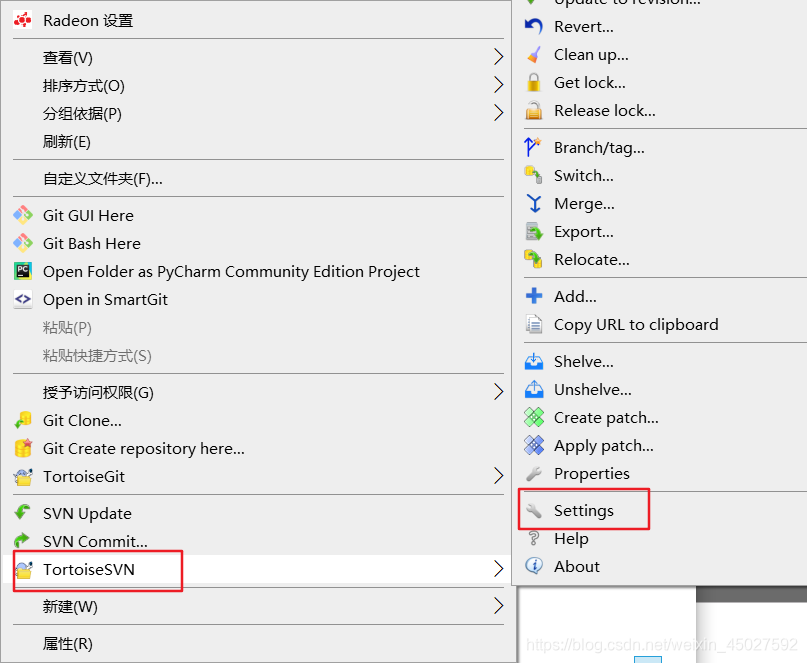The height and width of the screenshot is (663, 807).
Task: Expand the TortoiseGit submenu arrow
Action: [498, 476]
